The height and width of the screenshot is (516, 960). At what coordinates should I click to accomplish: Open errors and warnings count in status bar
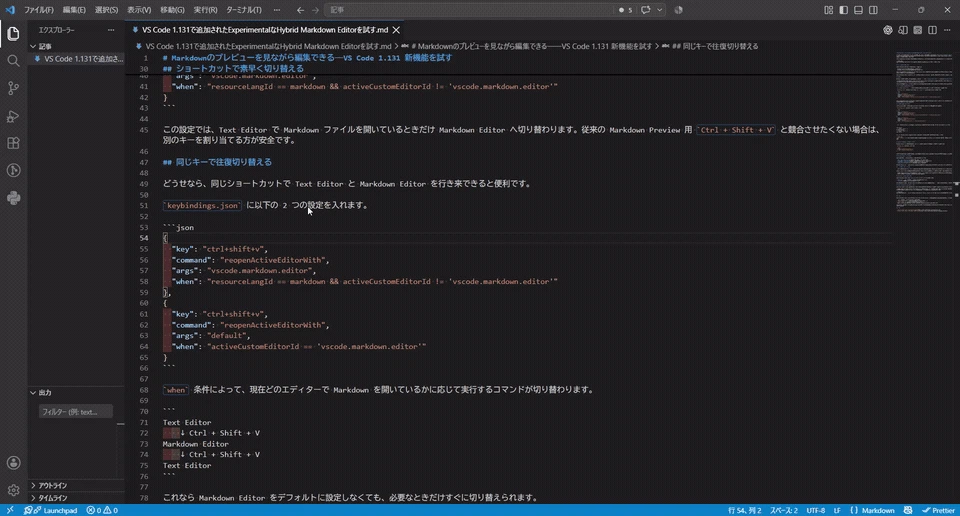coord(102,510)
